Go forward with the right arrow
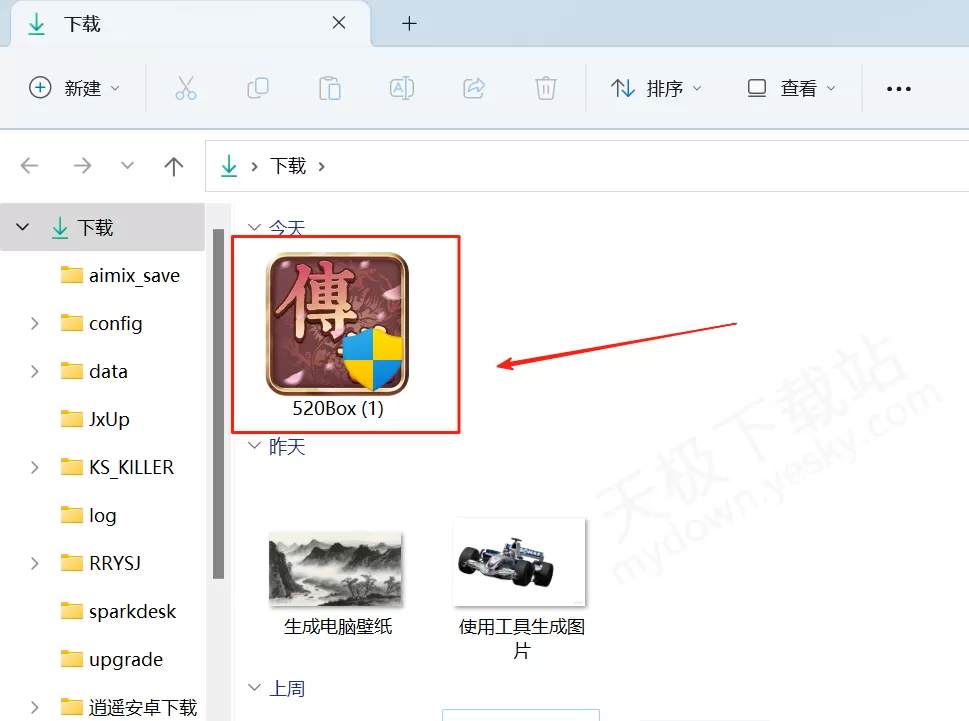Screen dimensions: 969x721 coord(82,166)
